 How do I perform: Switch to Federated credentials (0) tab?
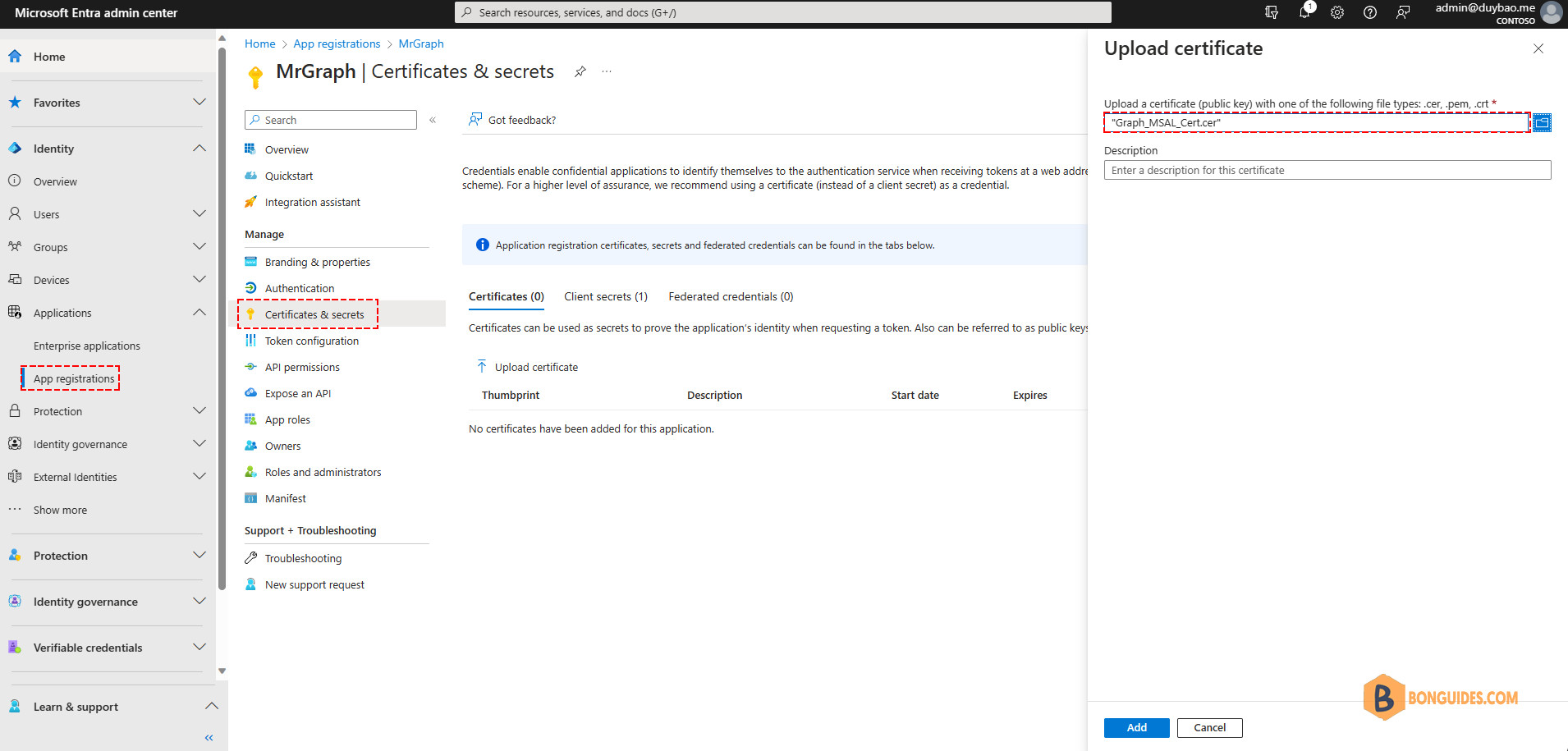[731, 296]
